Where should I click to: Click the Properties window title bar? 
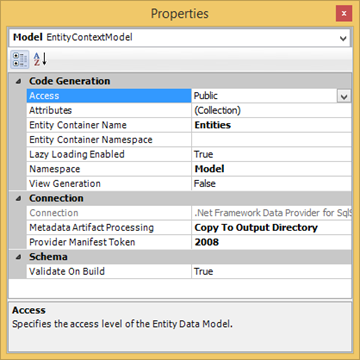pyautogui.click(x=180, y=14)
